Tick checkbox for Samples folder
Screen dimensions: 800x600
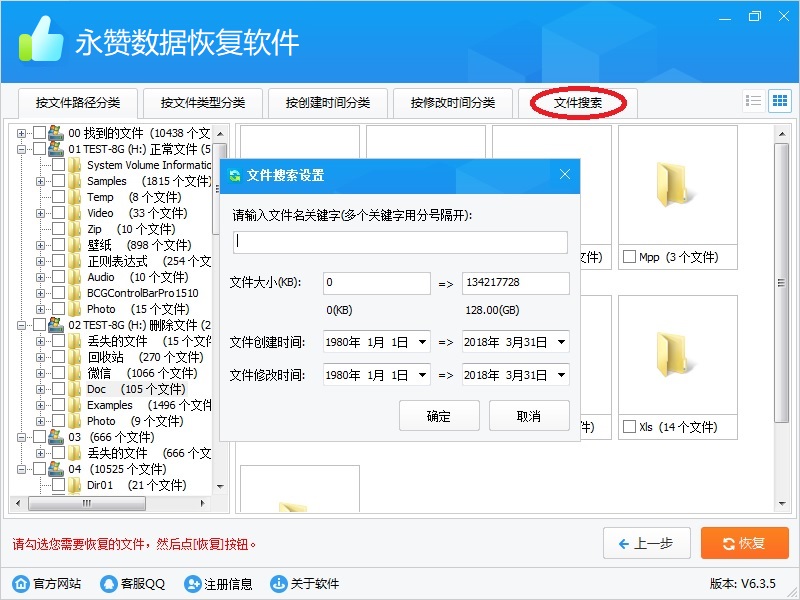[x=58, y=181]
